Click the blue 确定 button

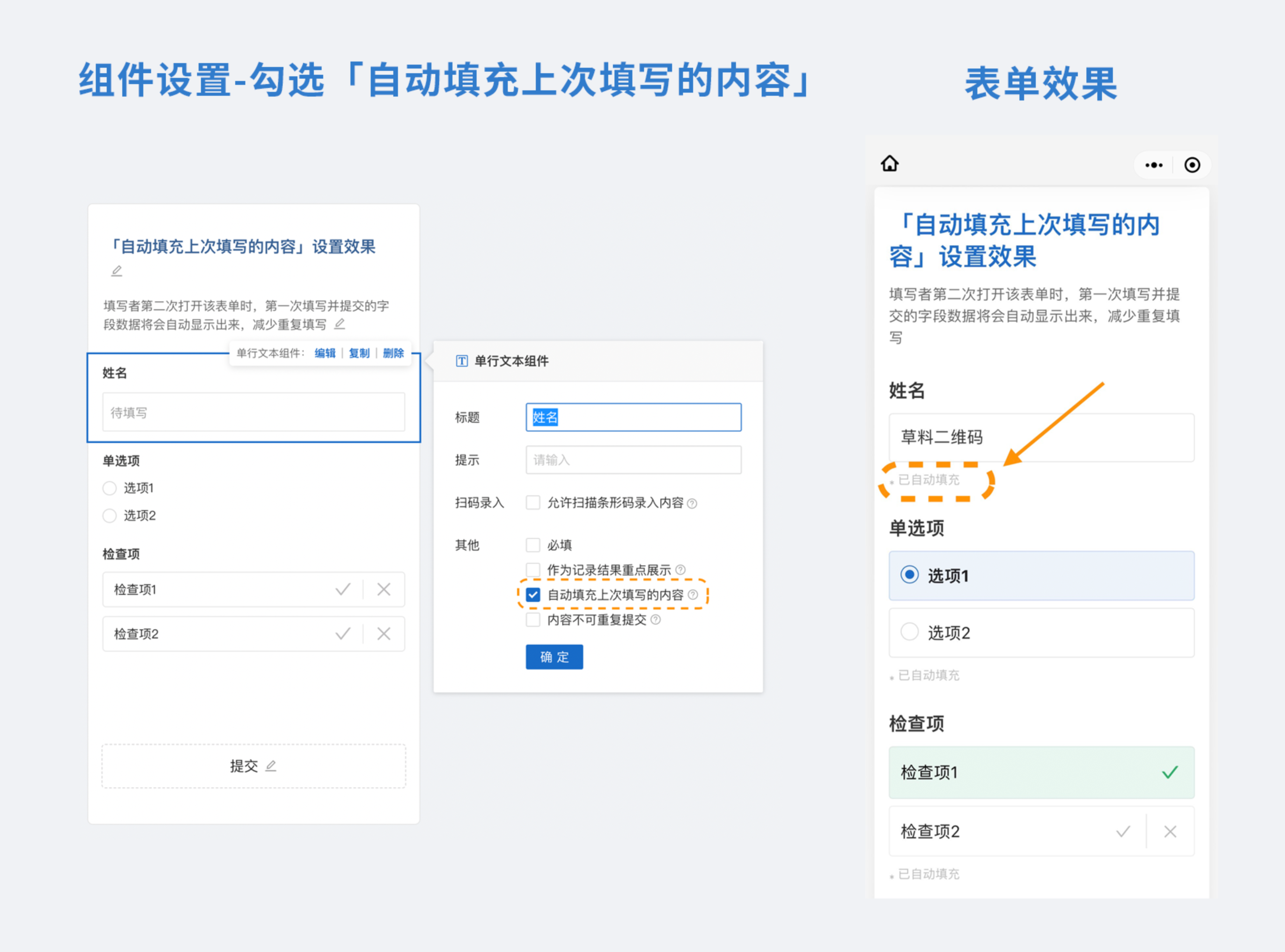click(x=554, y=657)
